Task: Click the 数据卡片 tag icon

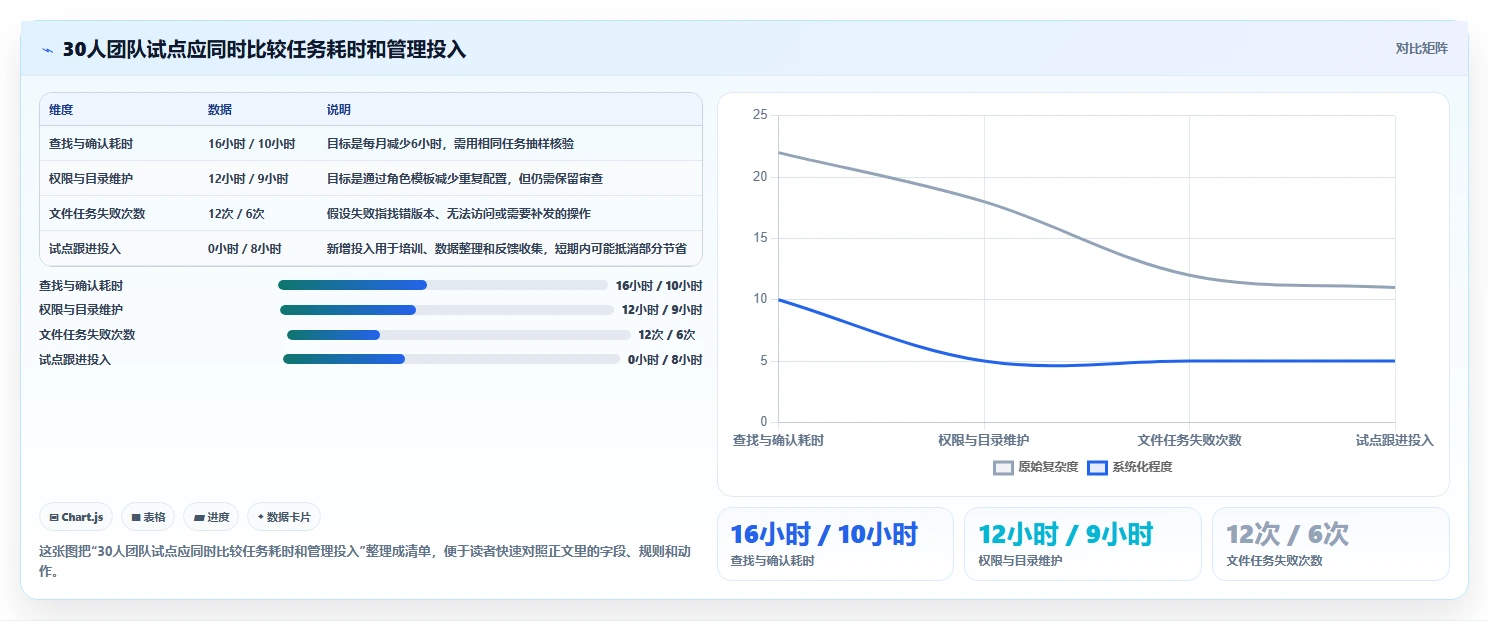Action: tap(261, 517)
